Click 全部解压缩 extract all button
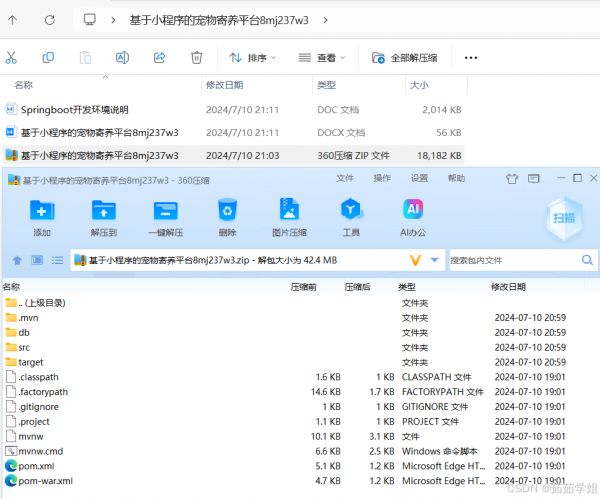 pyautogui.click(x=404, y=58)
